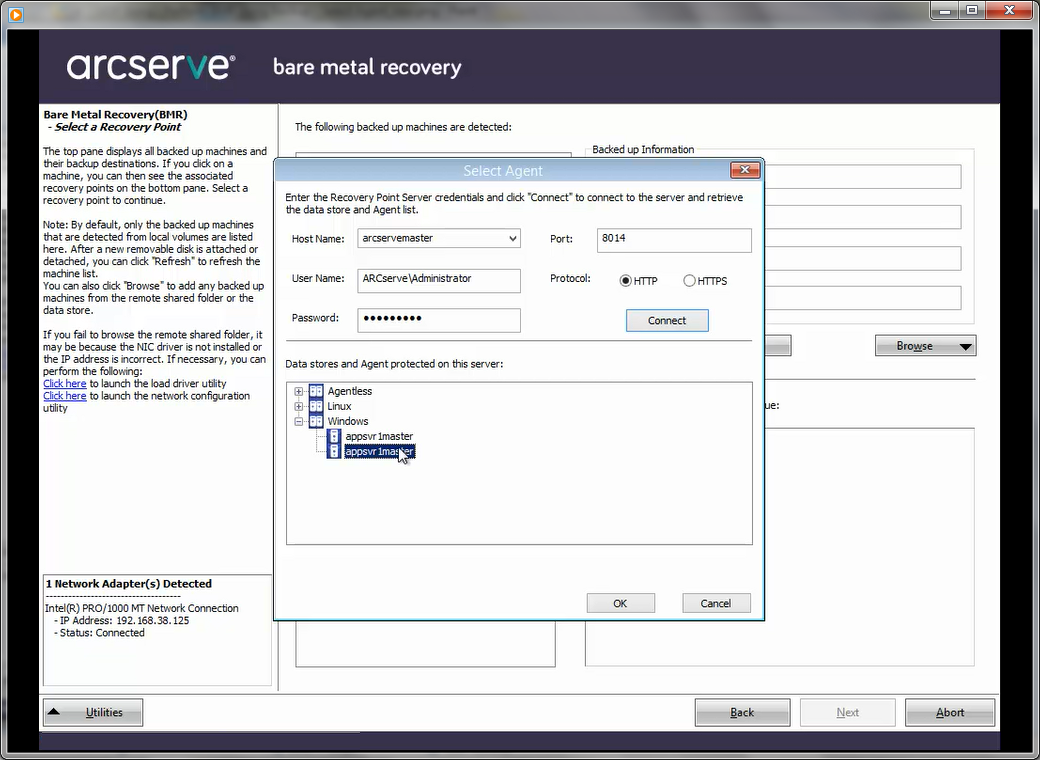Click the media player icon in title bar
Viewport: 1040px width, 760px height.
tap(15, 14)
